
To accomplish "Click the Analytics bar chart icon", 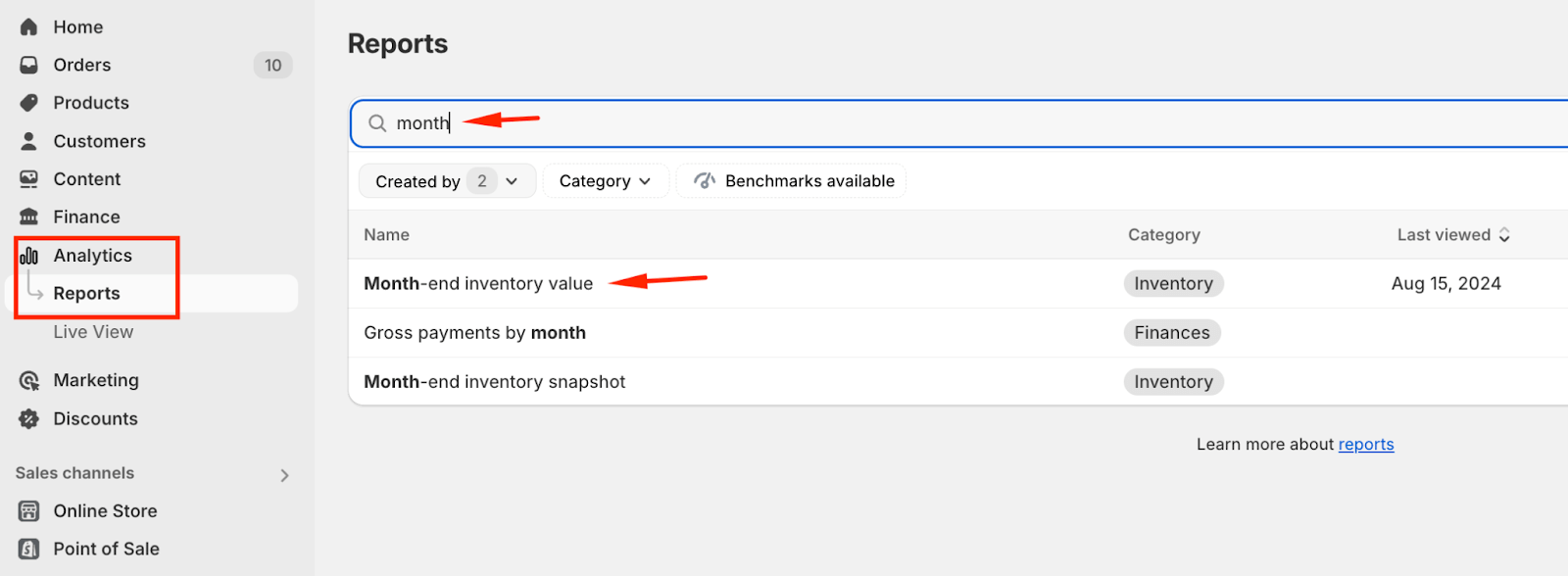I will [x=29, y=256].
